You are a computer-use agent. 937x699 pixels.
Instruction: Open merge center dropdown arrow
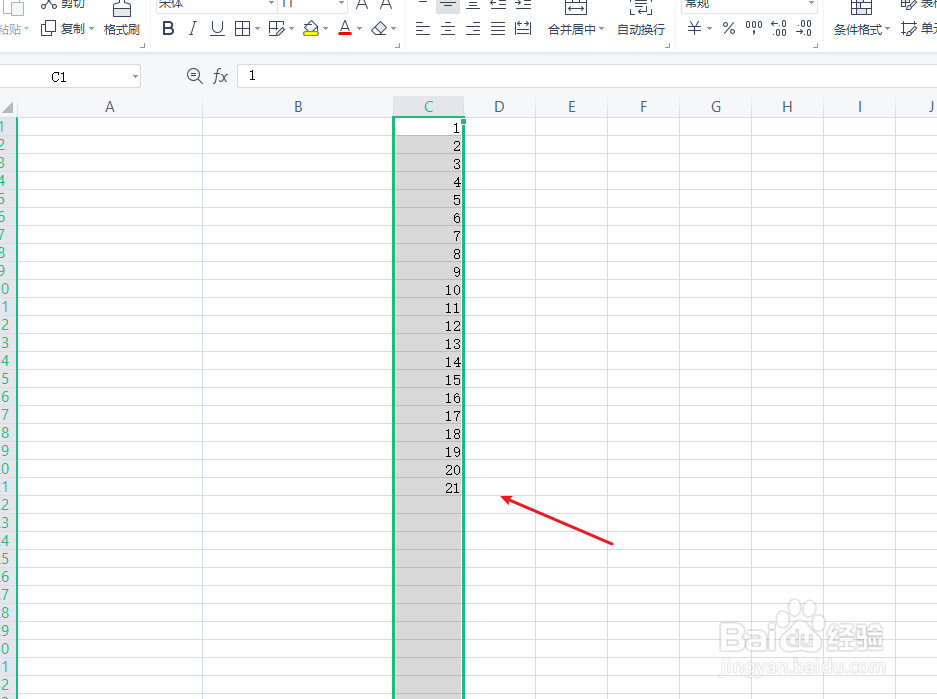[x=602, y=29]
